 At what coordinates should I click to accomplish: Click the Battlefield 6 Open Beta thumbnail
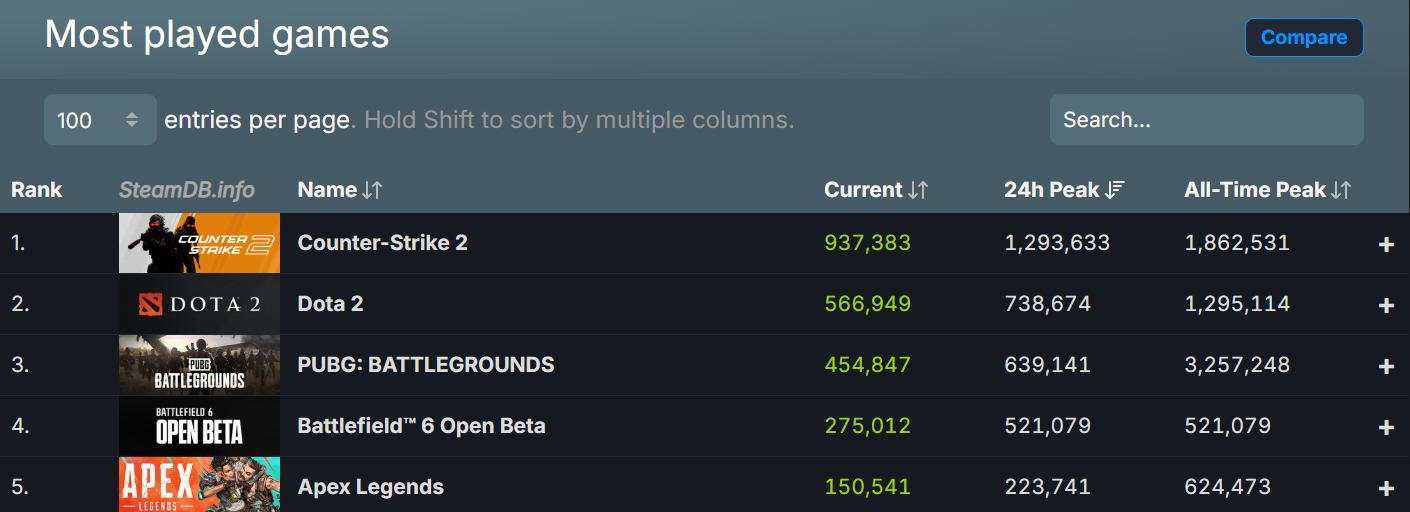[x=199, y=426]
